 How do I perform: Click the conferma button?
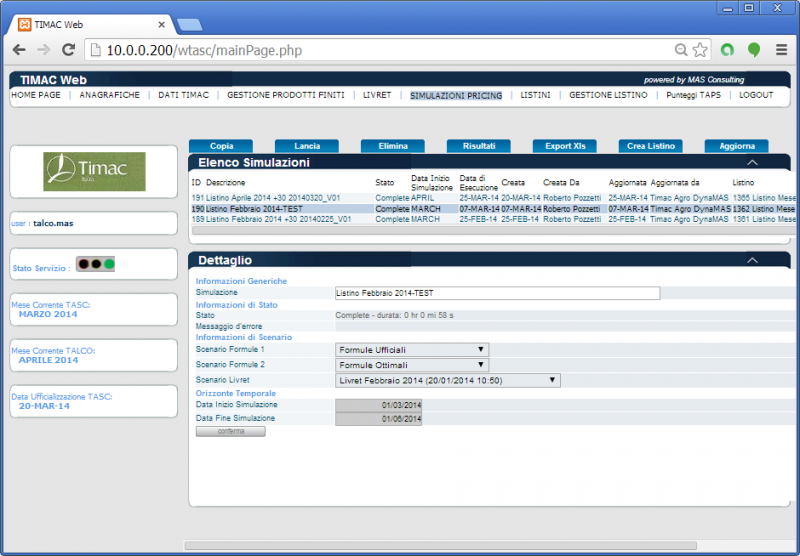230,431
